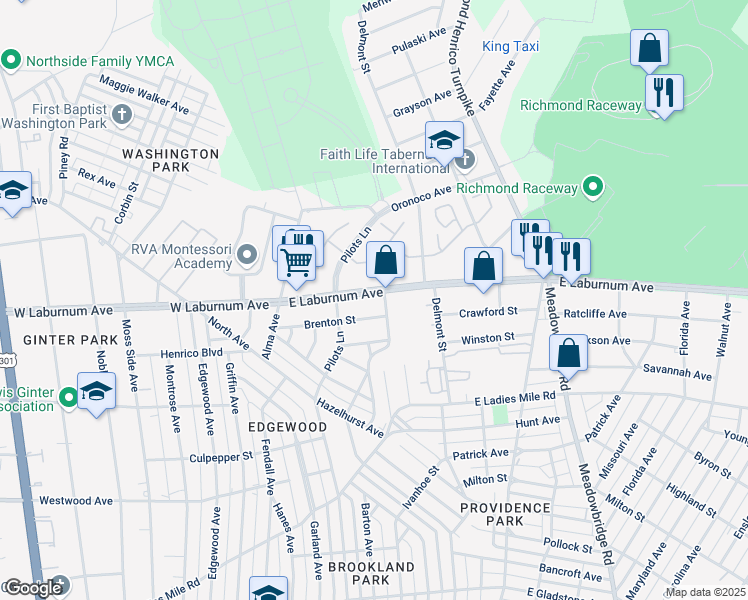Viewport: 748px width, 600px height.
Task: Open the RVA Montessori Academy label
Action: [182, 256]
